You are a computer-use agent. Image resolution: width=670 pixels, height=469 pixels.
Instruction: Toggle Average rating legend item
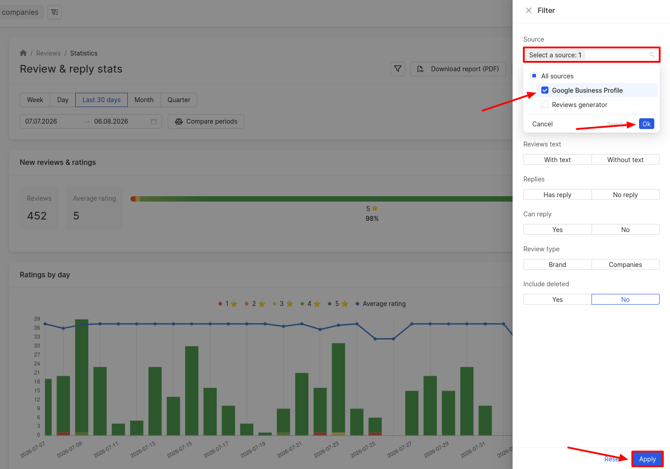click(380, 304)
